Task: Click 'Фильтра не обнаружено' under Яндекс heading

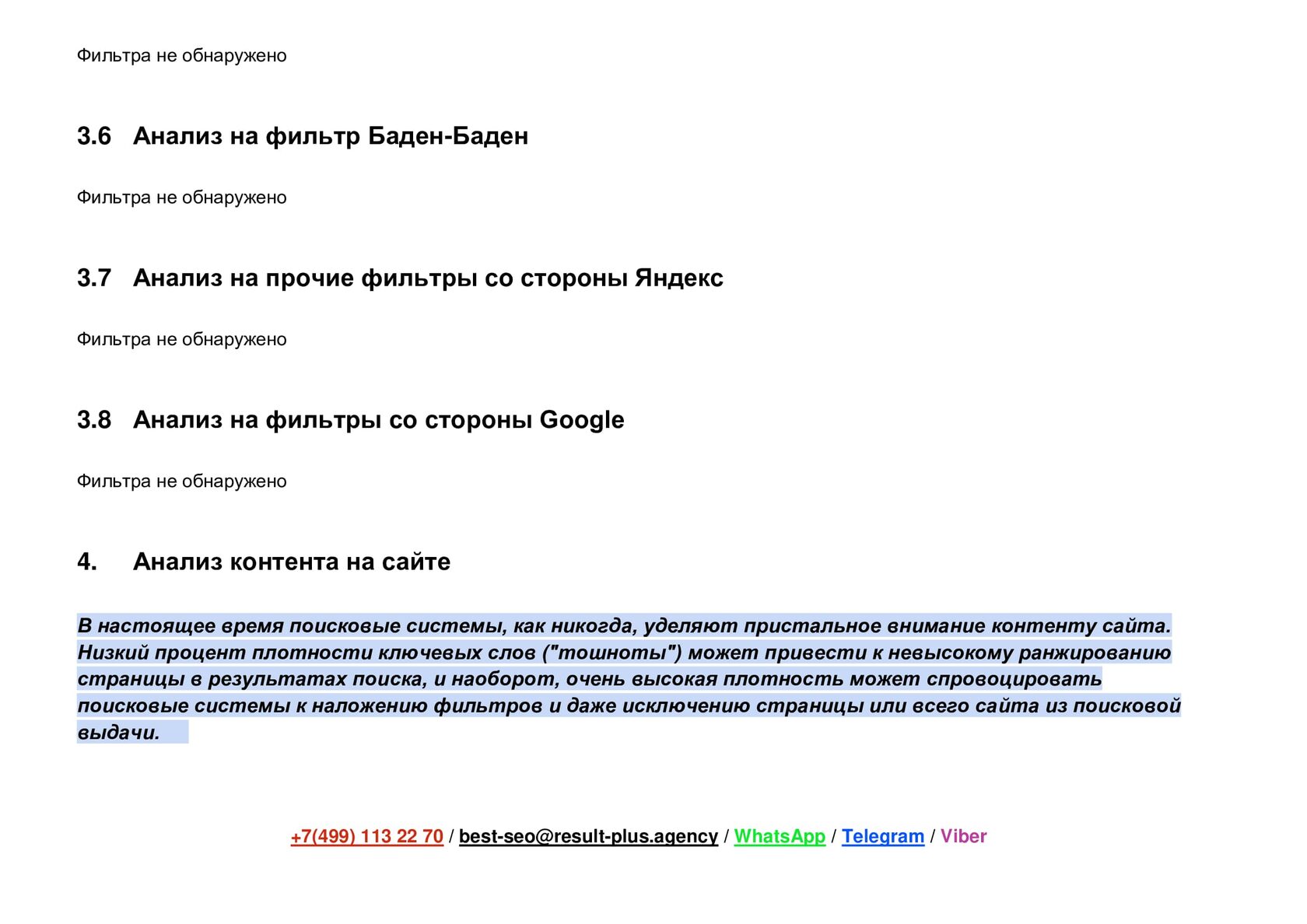Action: [x=181, y=339]
